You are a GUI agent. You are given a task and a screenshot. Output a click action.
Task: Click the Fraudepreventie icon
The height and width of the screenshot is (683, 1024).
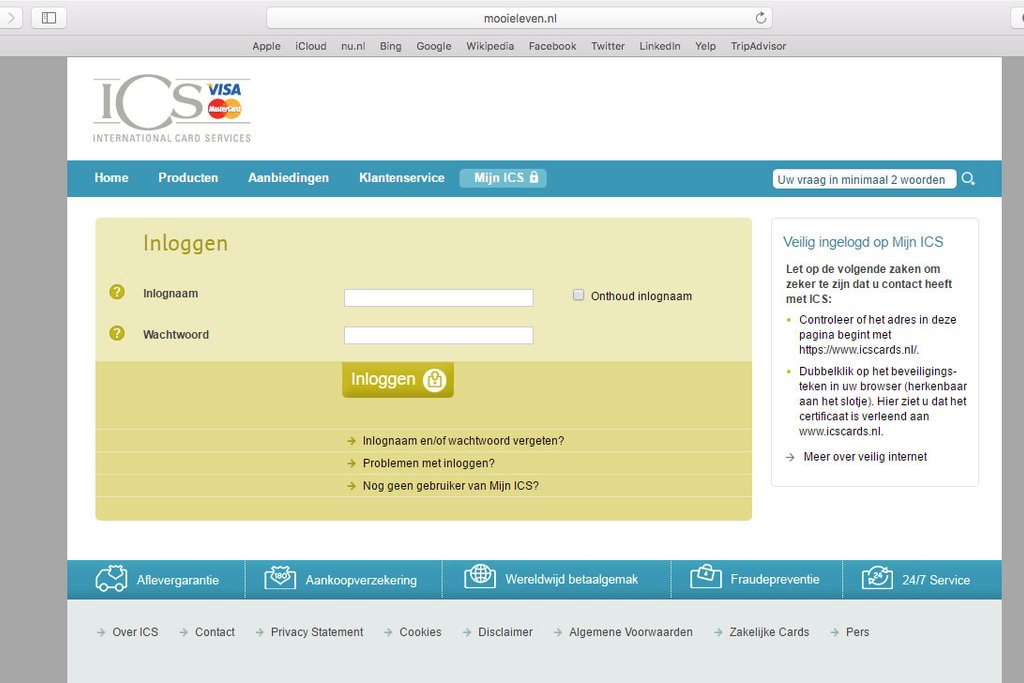pos(706,577)
